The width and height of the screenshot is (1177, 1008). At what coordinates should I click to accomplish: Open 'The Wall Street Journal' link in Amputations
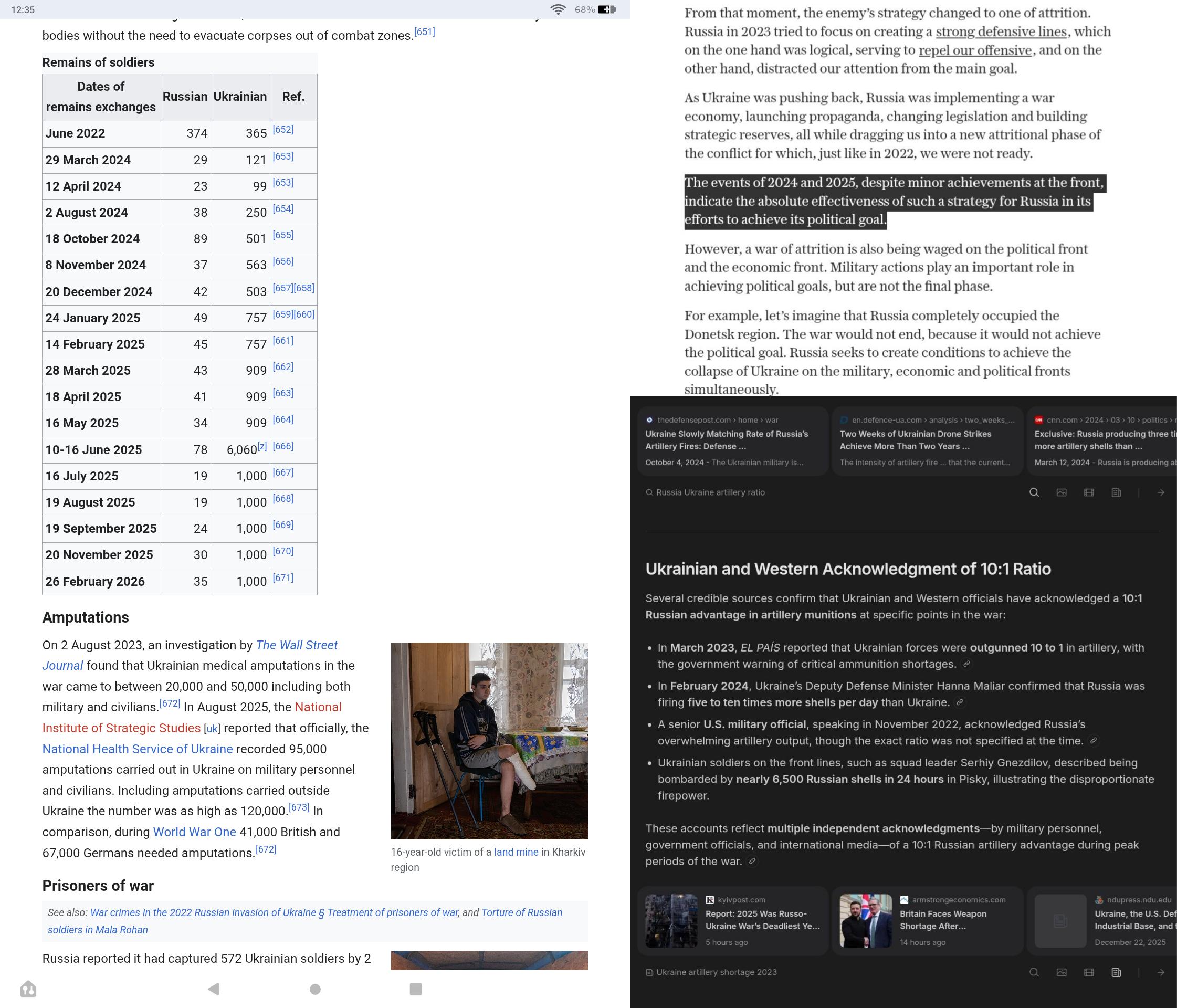190,655
